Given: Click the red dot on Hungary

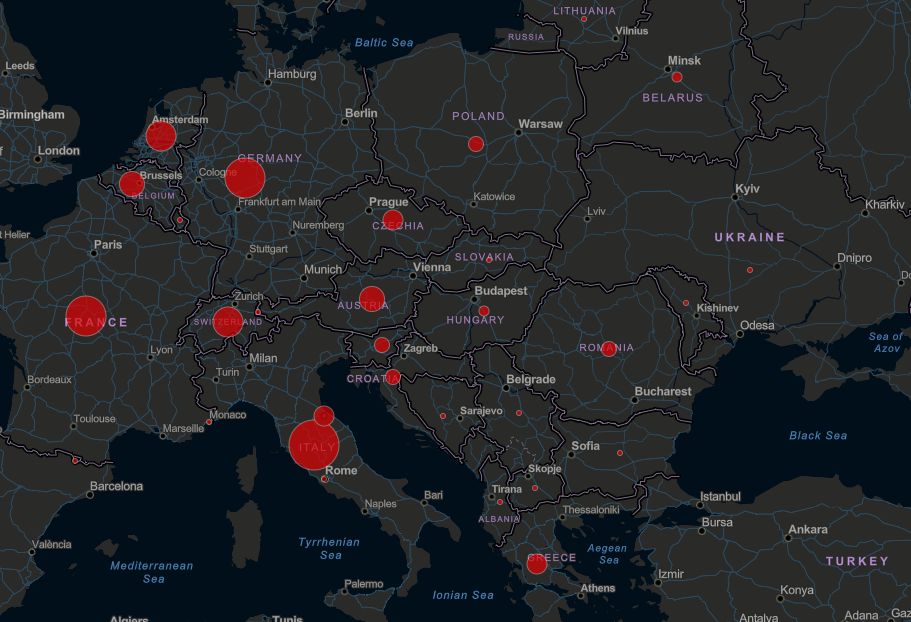Looking at the screenshot, I should (484, 311).
